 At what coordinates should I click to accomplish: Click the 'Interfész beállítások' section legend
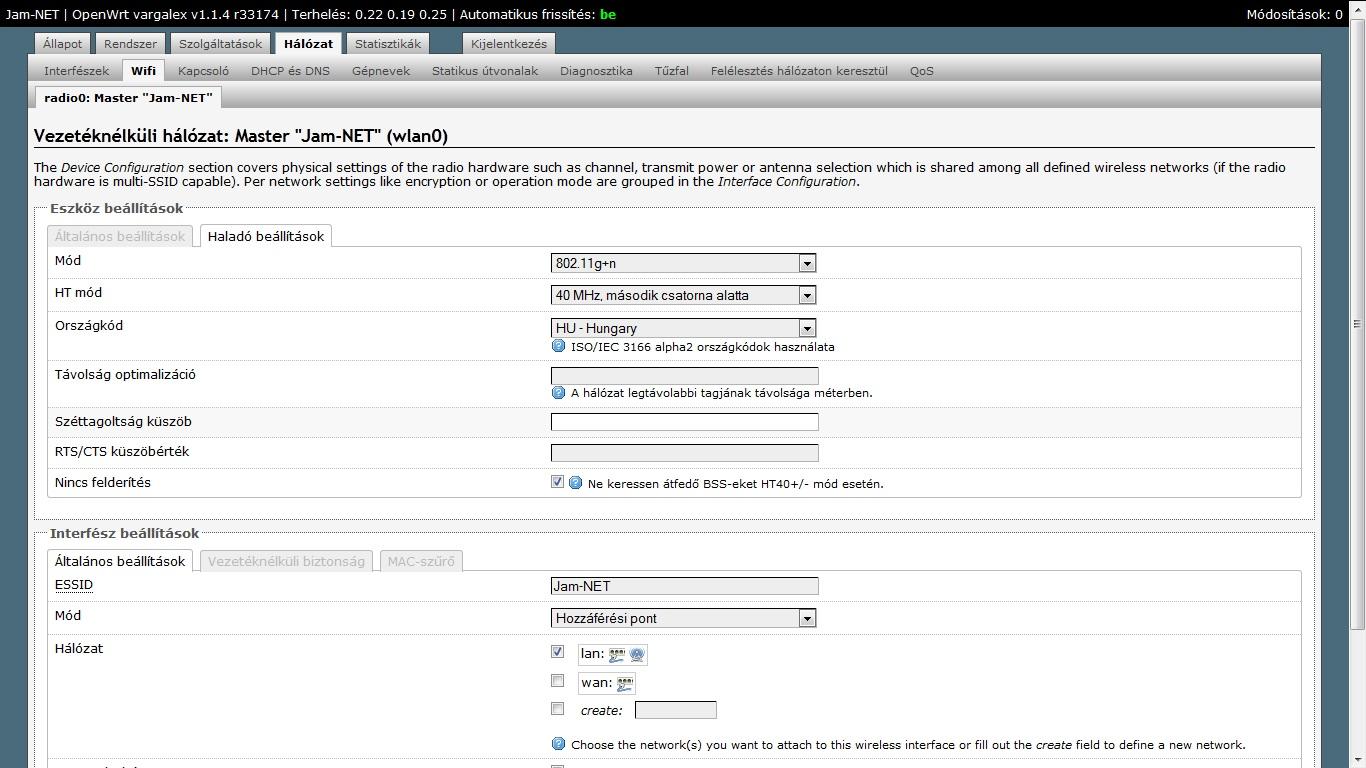[125, 533]
